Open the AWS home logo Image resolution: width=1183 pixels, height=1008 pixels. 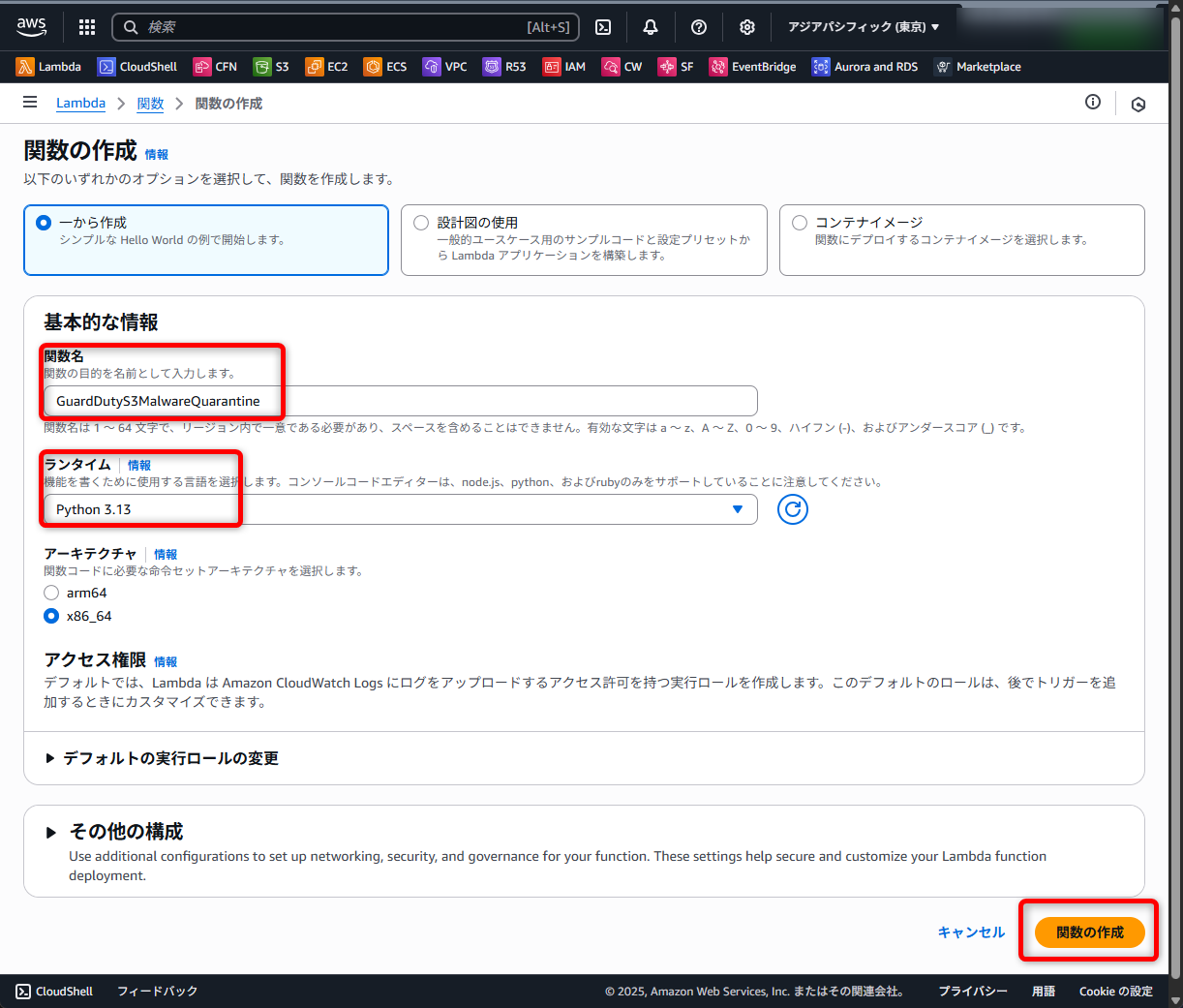click(x=32, y=27)
